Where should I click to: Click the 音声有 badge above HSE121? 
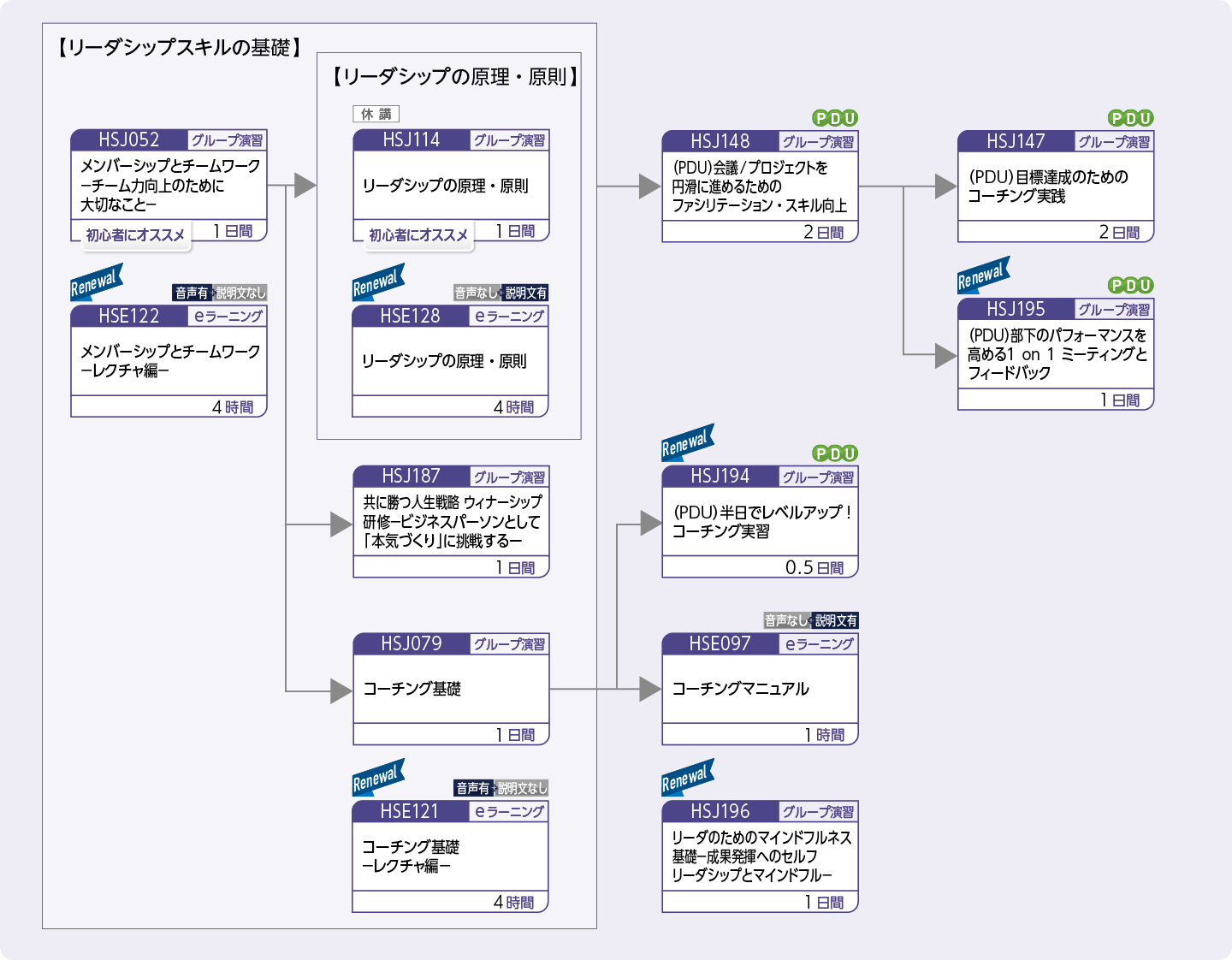click(473, 788)
